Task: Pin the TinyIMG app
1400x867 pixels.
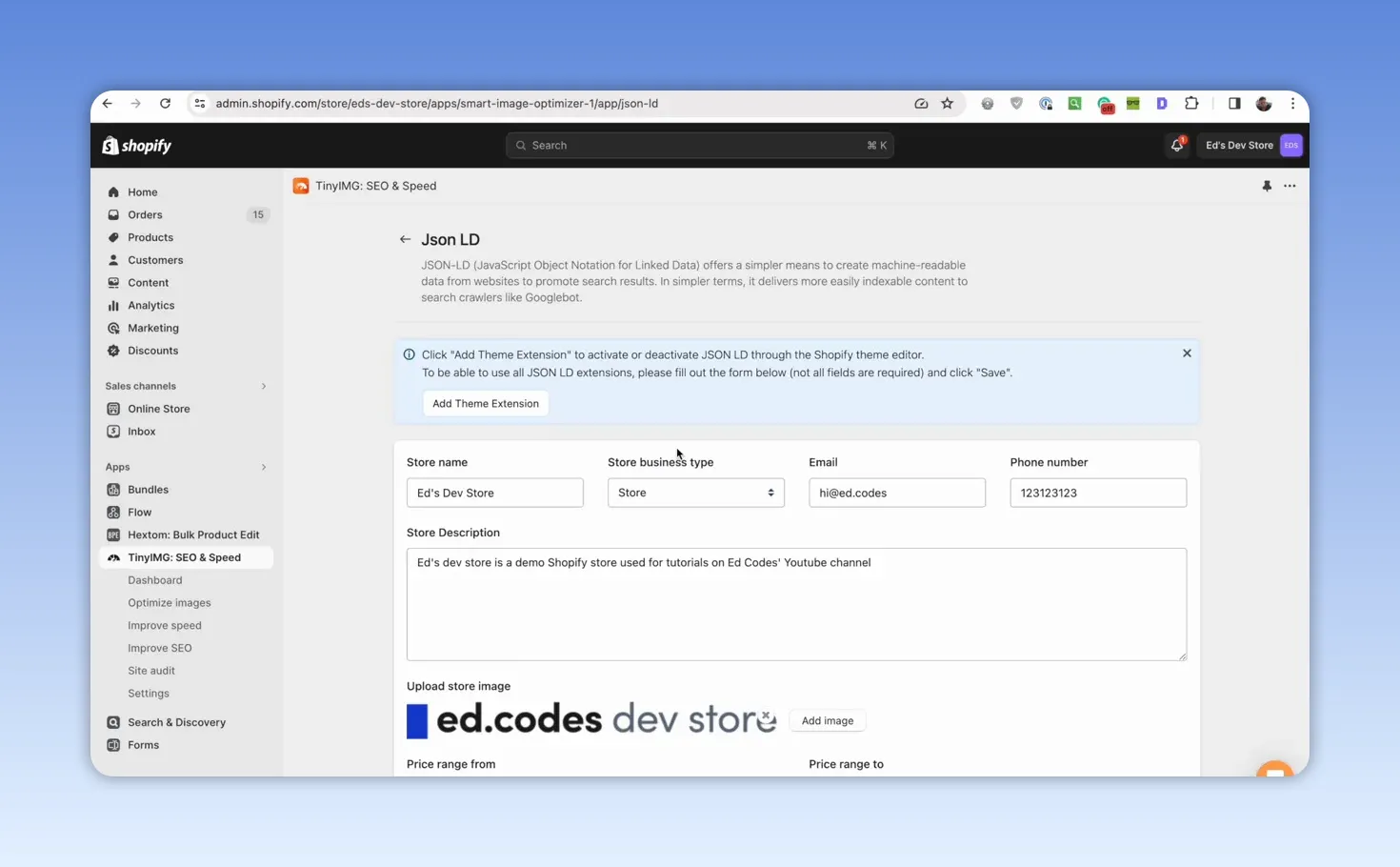Action: tap(1267, 186)
